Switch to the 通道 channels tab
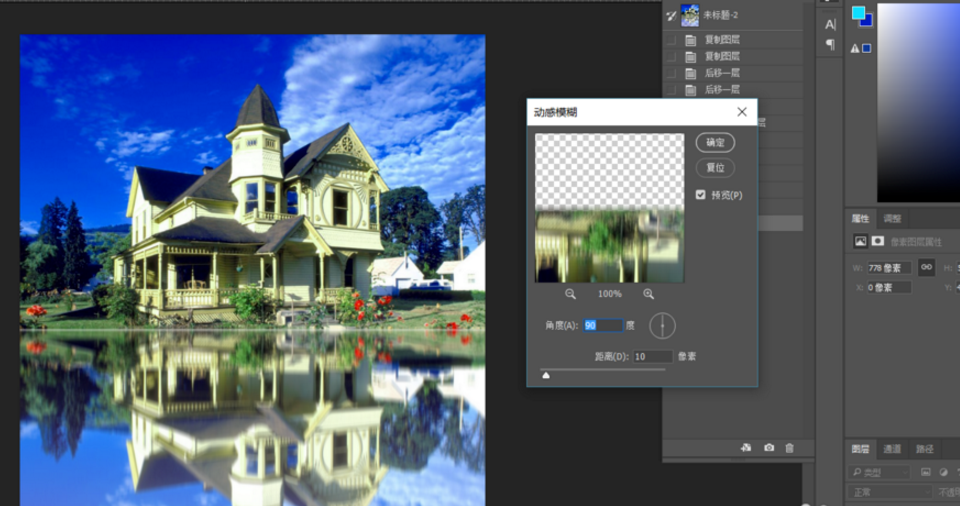This screenshot has width=960, height=506. (x=892, y=449)
